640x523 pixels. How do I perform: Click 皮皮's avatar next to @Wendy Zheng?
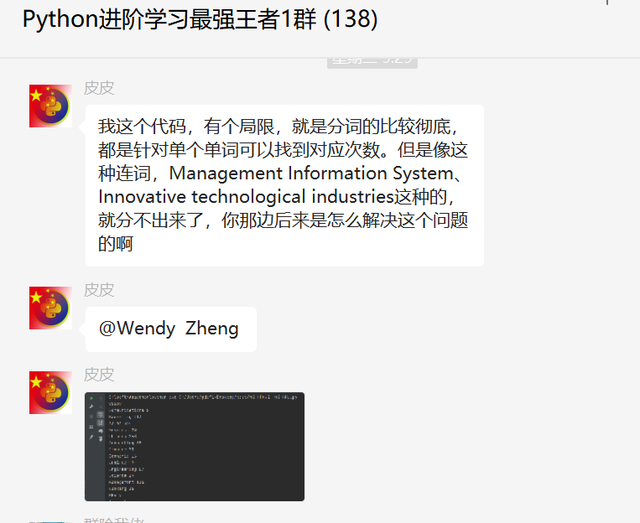click(x=51, y=308)
